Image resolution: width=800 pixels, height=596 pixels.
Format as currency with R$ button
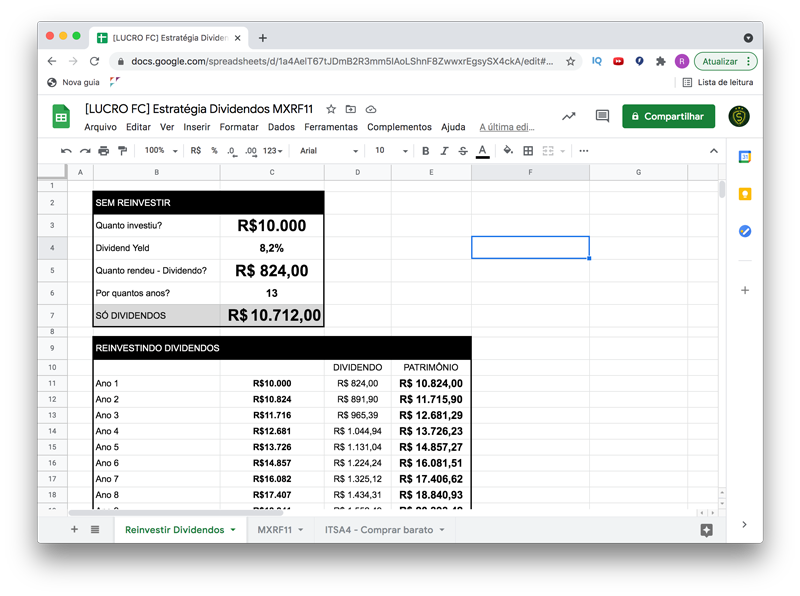pos(196,151)
